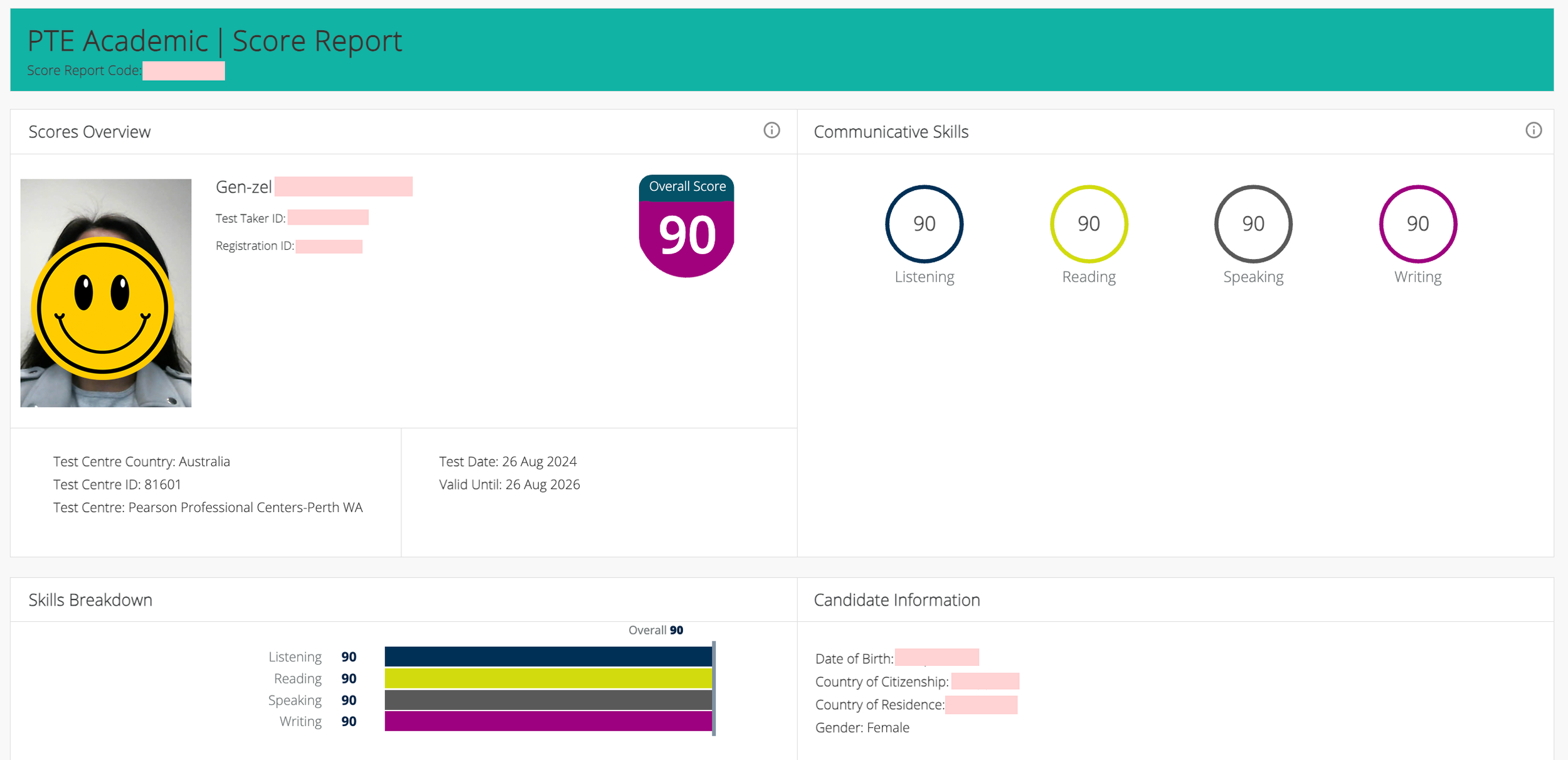The width and height of the screenshot is (1568, 760).
Task: Click the Reading score circle
Action: coord(1088,223)
